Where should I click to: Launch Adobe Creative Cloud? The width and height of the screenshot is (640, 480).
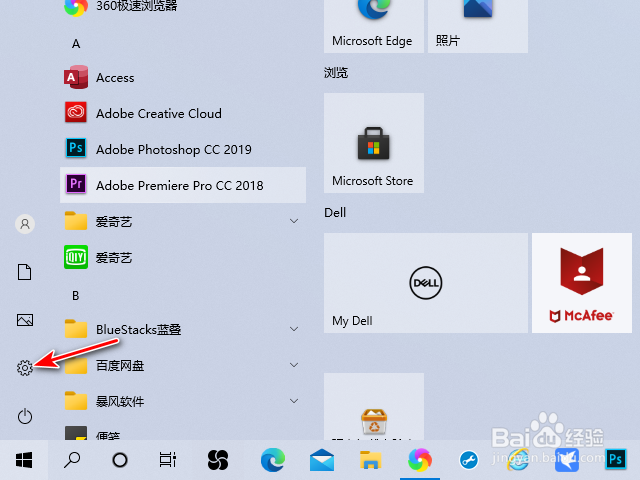coord(183,113)
